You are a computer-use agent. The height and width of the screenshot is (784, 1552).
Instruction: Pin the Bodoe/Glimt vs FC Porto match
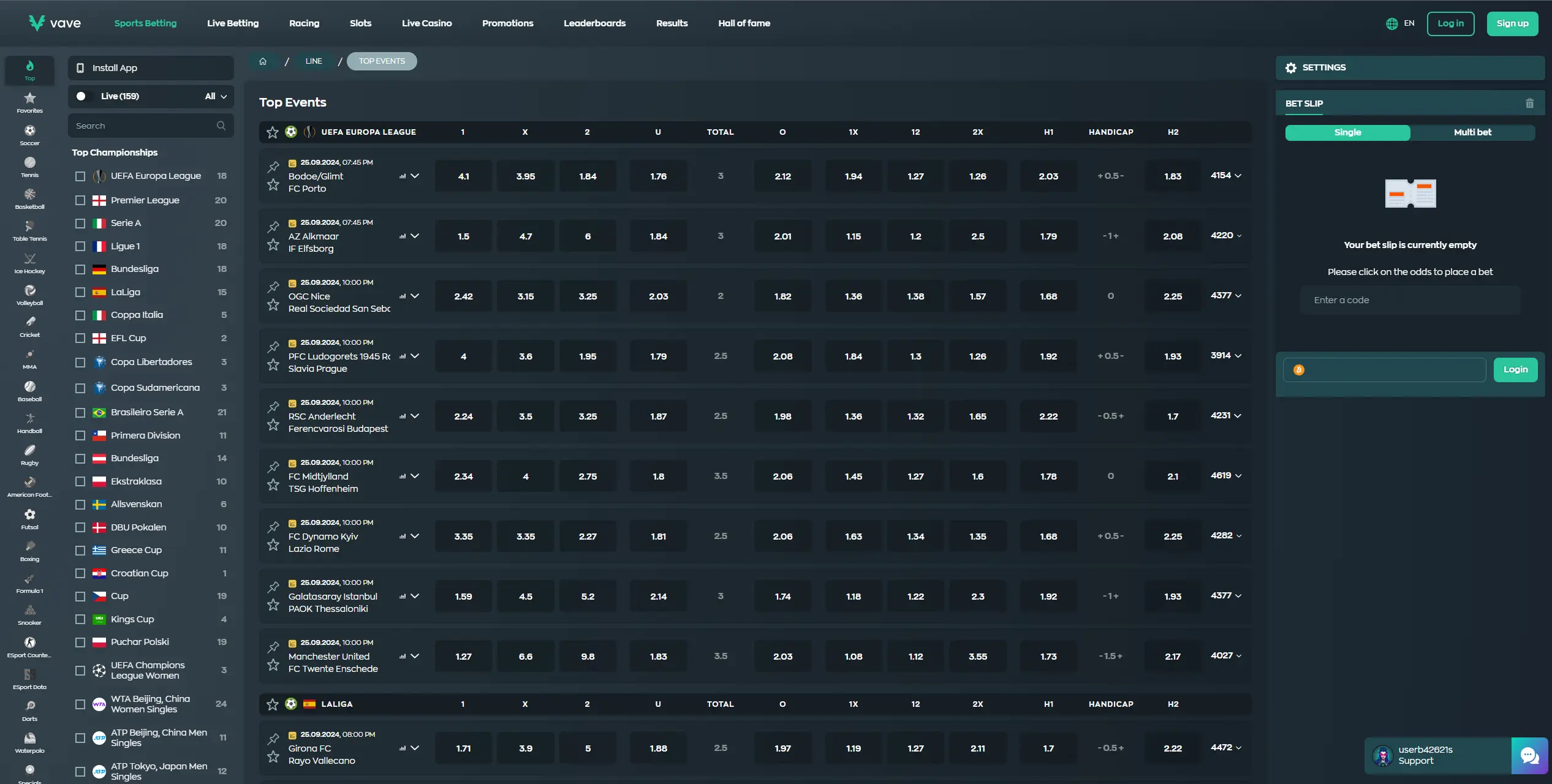tap(273, 167)
